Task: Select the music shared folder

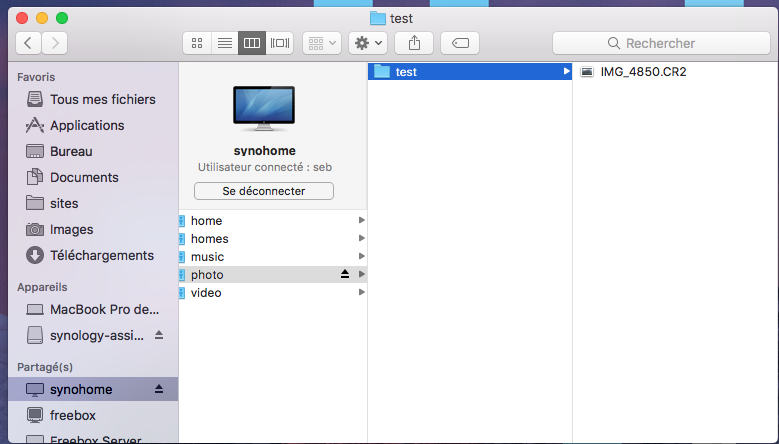Action: (207, 256)
